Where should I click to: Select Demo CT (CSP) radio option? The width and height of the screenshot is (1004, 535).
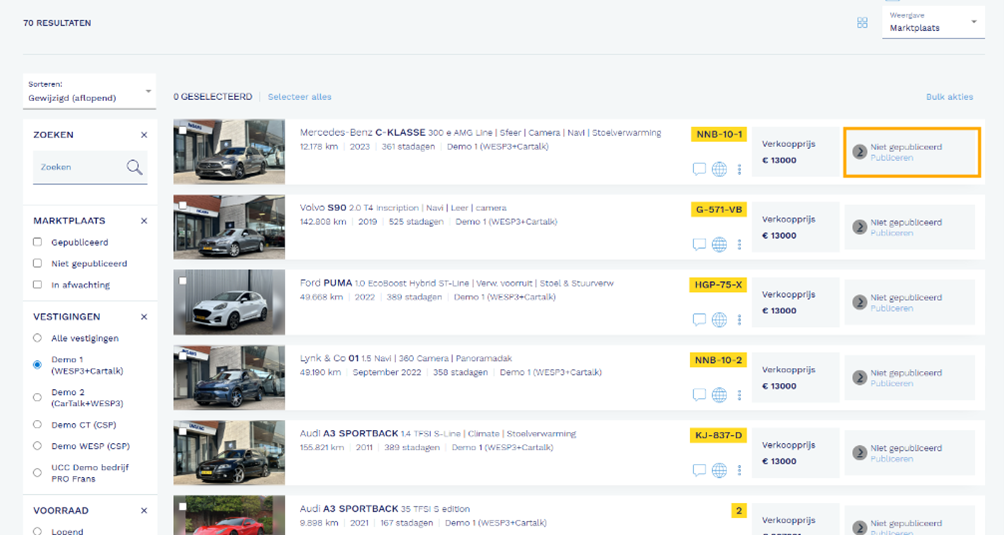tap(37, 424)
